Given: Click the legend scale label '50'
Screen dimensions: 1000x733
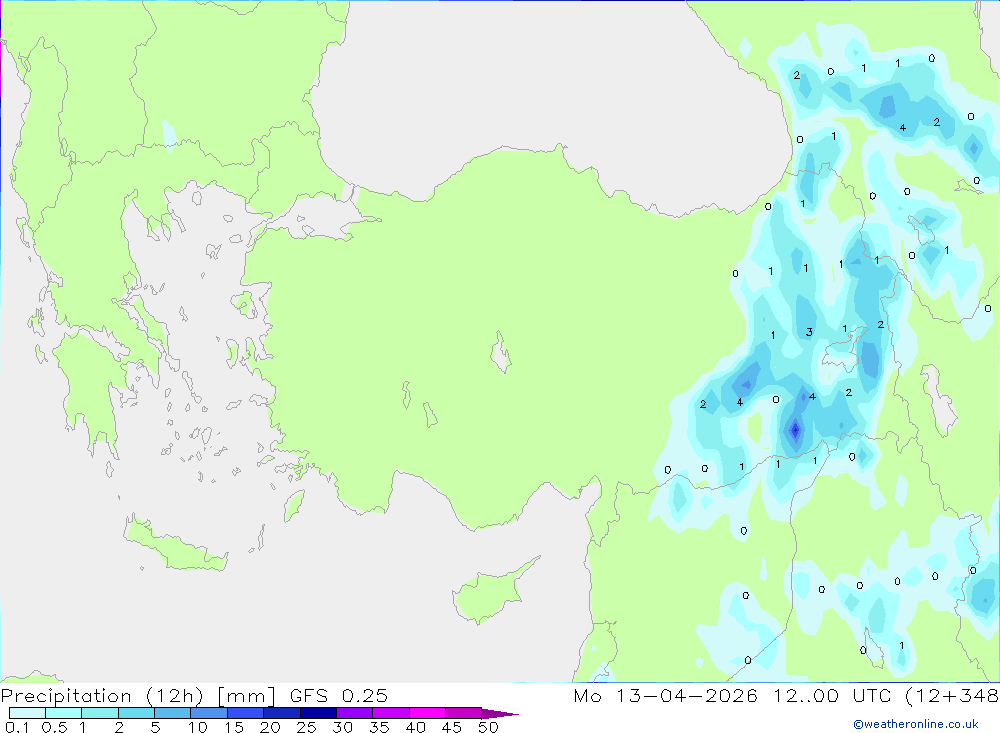Looking at the screenshot, I should tap(488, 727).
